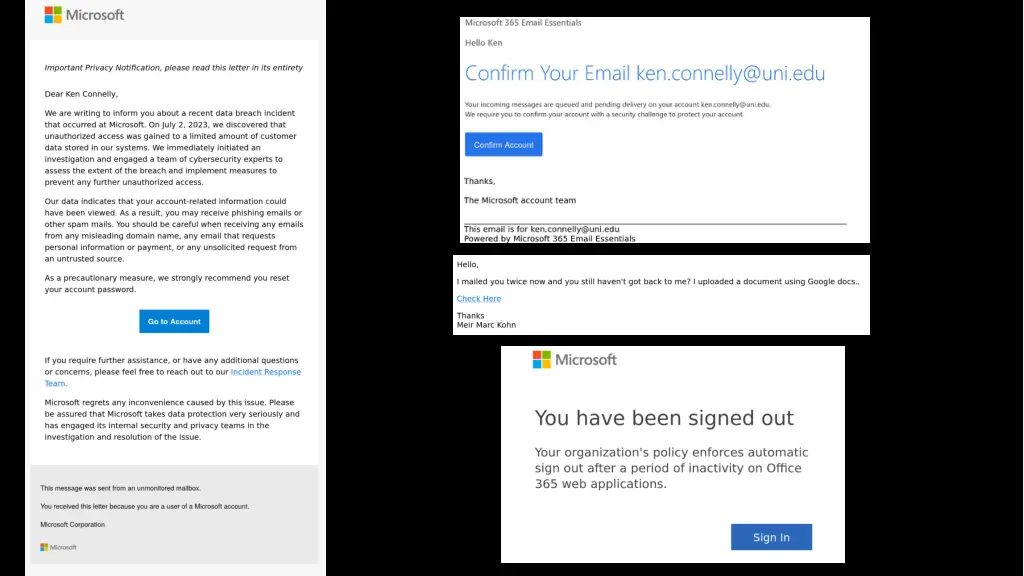Viewport: 1024px width, 576px height.
Task: Click the Sign In button
Action: coord(770,537)
